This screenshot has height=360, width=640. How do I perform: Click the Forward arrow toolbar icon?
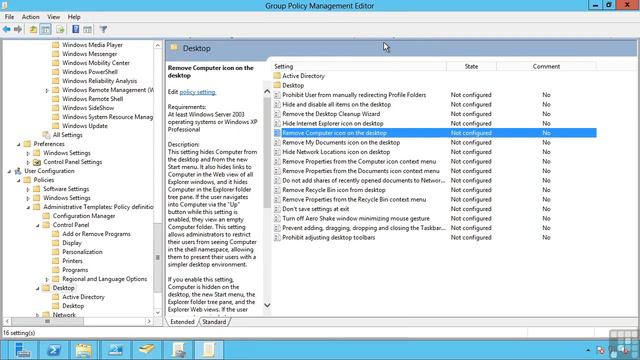pos(18,29)
